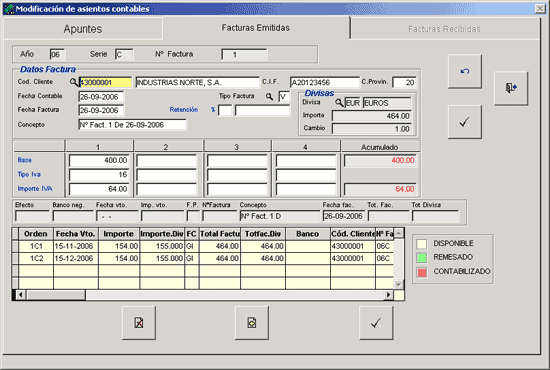Click the C.Provin. field

pos(404,82)
